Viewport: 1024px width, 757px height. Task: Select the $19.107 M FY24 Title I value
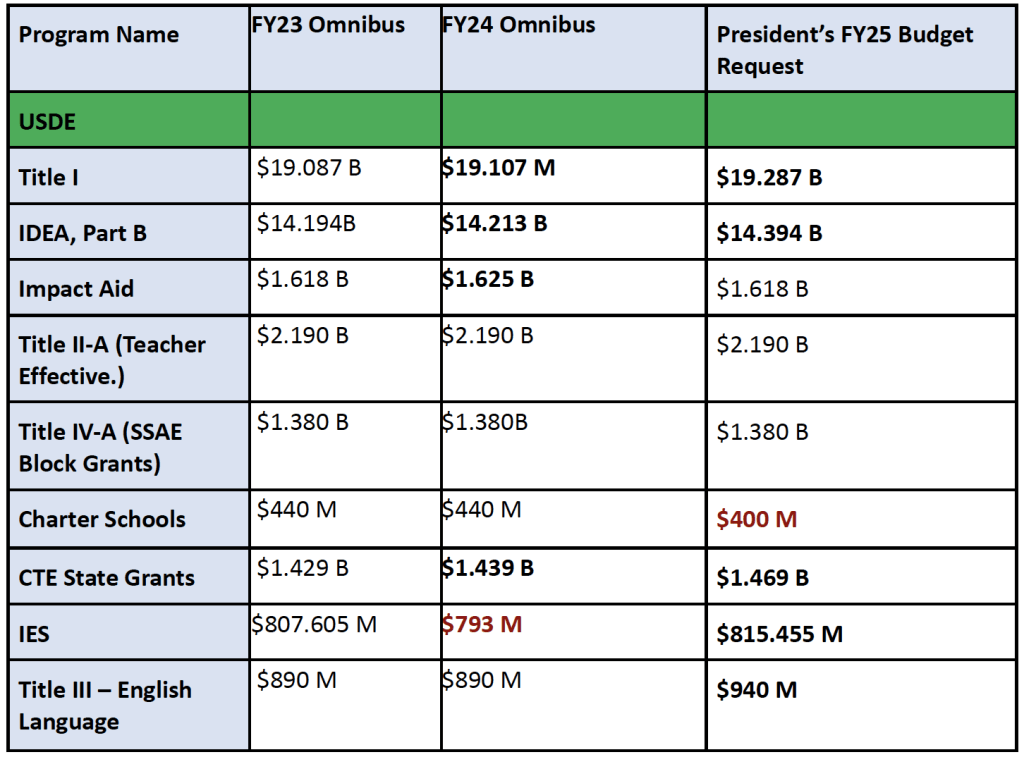coord(498,168)
